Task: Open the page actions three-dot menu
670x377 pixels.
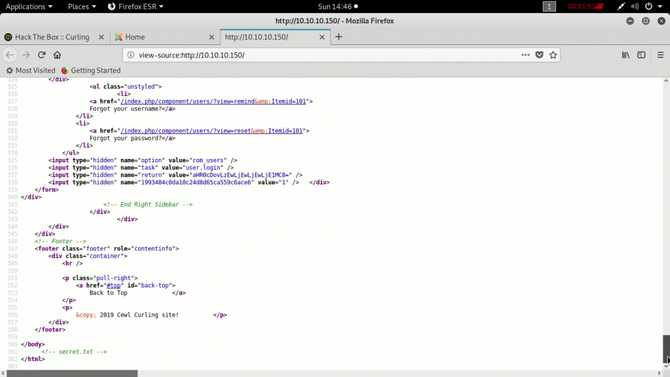Action: pos(526,55)
